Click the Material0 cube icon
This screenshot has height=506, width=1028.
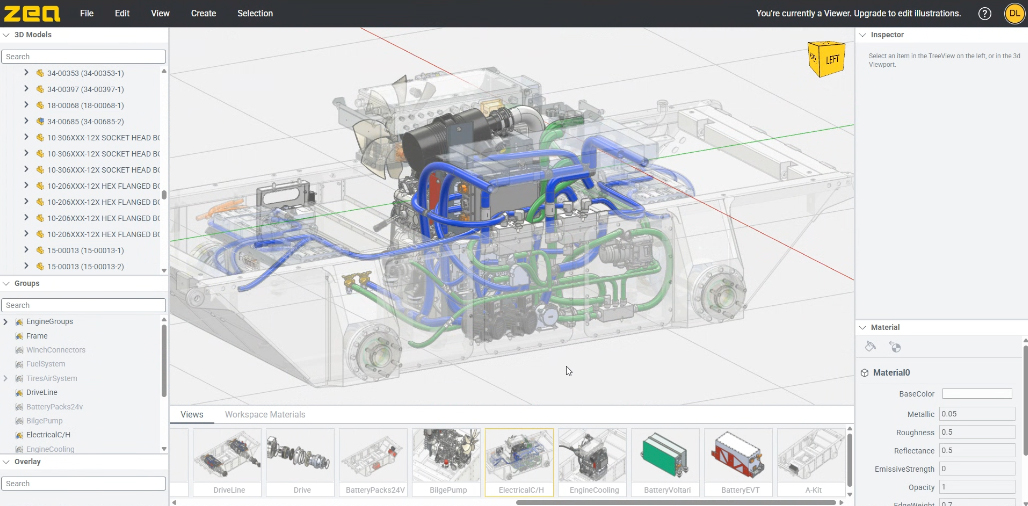tap(865, 373)
